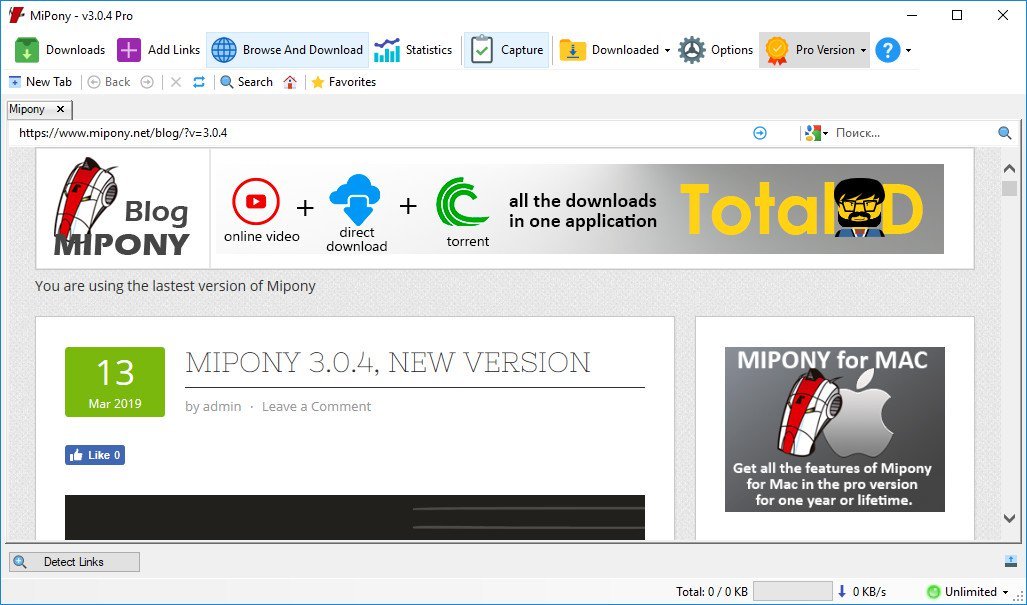Refresh the current page
1027x605 pixels.
coord(199,82)
